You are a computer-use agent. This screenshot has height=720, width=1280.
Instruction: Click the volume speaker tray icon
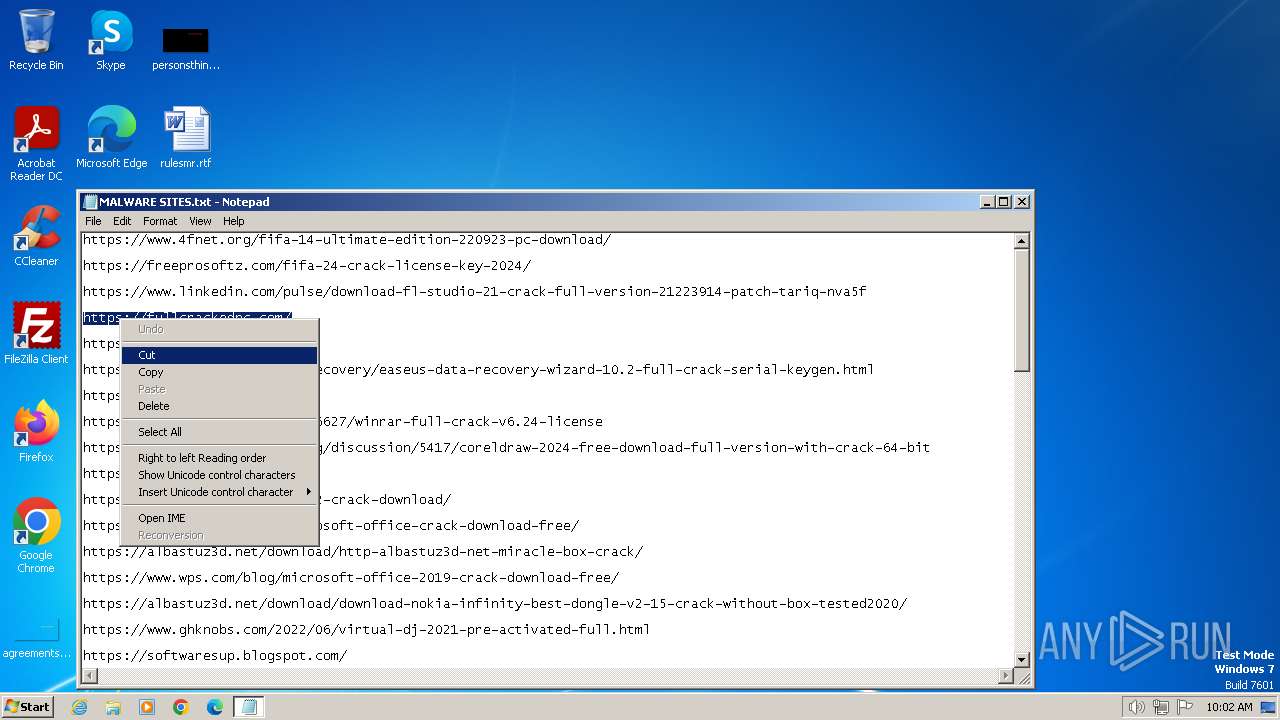point(1136,707)
